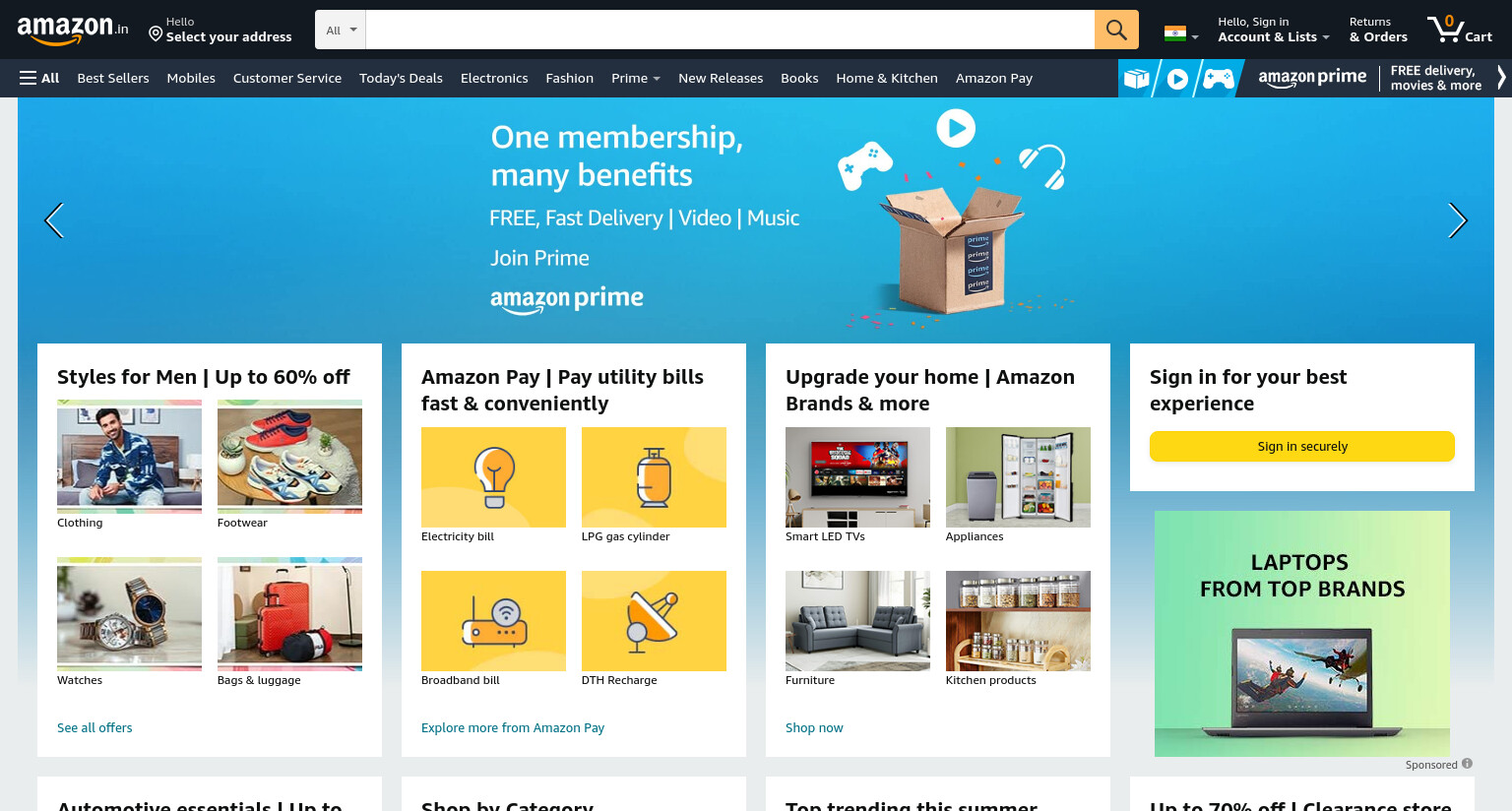Image resolution: width=1512 pixels, height=811 pixels.
Task: Open the shopping cart icon
Action: pyautogui.click(x=1461, y=29)
